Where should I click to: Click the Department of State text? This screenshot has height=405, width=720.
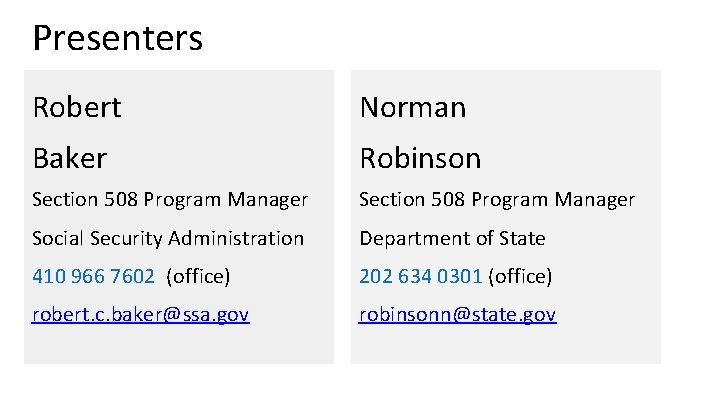(x=452, y=238)
